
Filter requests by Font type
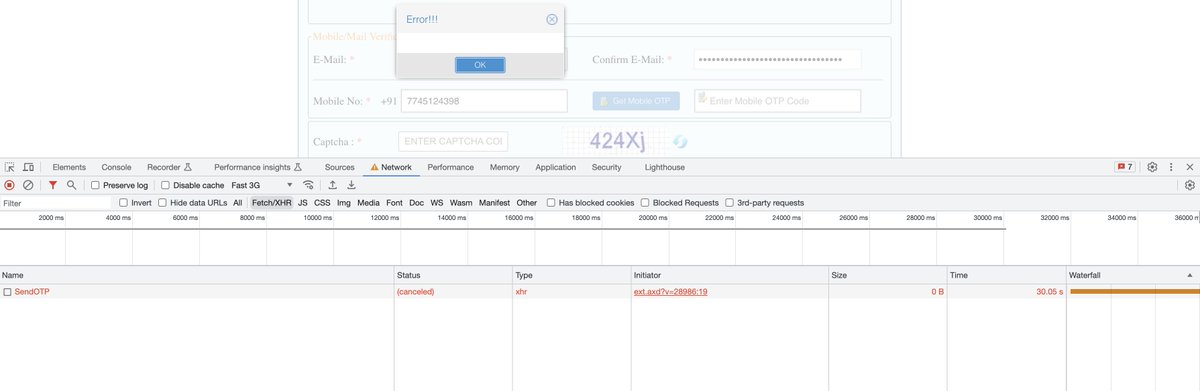point(394,203)
